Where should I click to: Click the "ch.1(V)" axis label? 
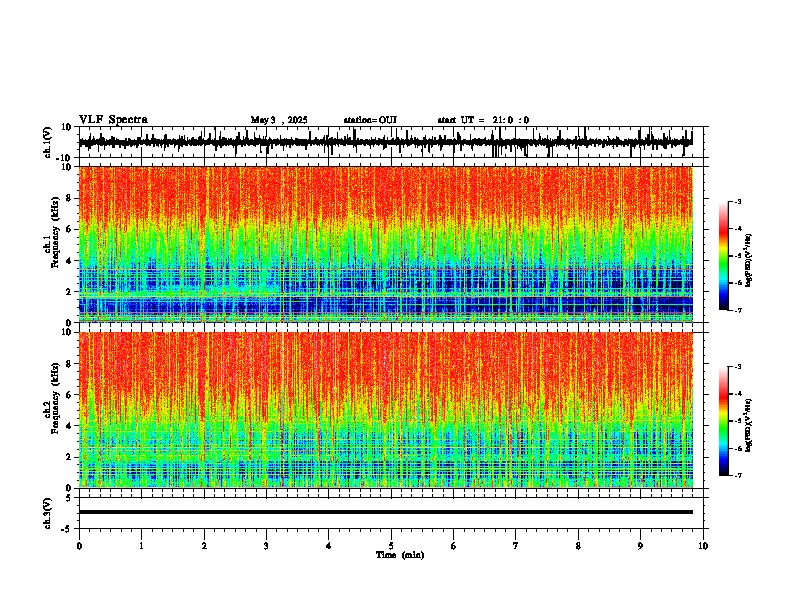coord(48,143)
